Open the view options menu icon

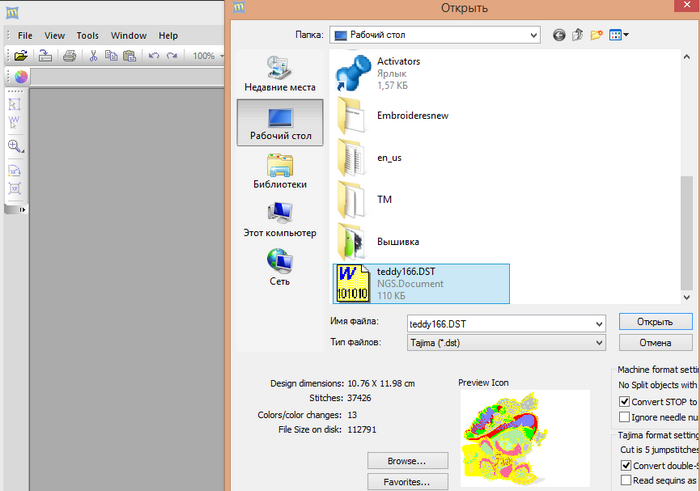pyautogui.click(x=619, y=35)
